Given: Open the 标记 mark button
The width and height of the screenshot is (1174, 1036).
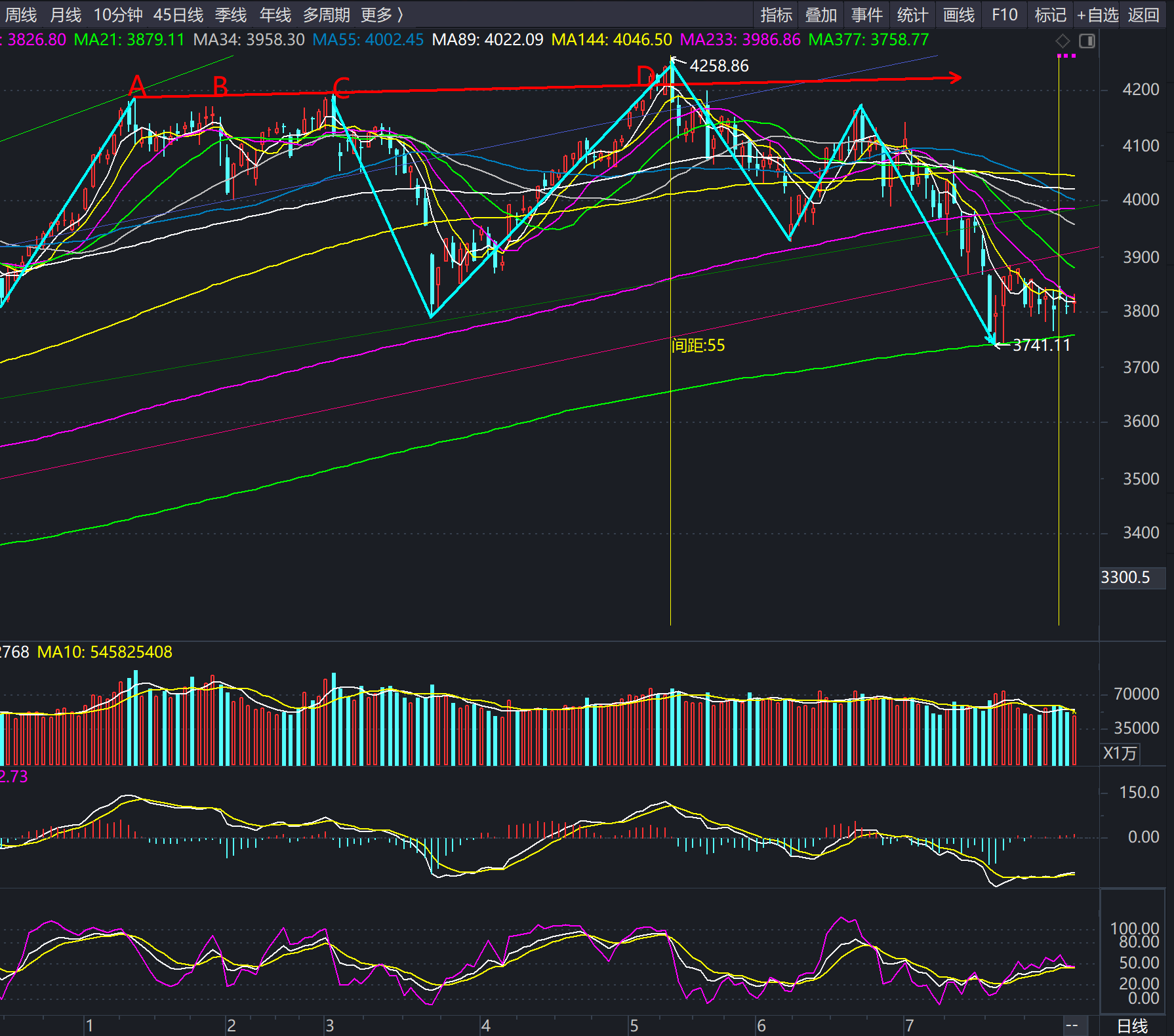Looking at the screenshot, I should (x=1051, y=14).
